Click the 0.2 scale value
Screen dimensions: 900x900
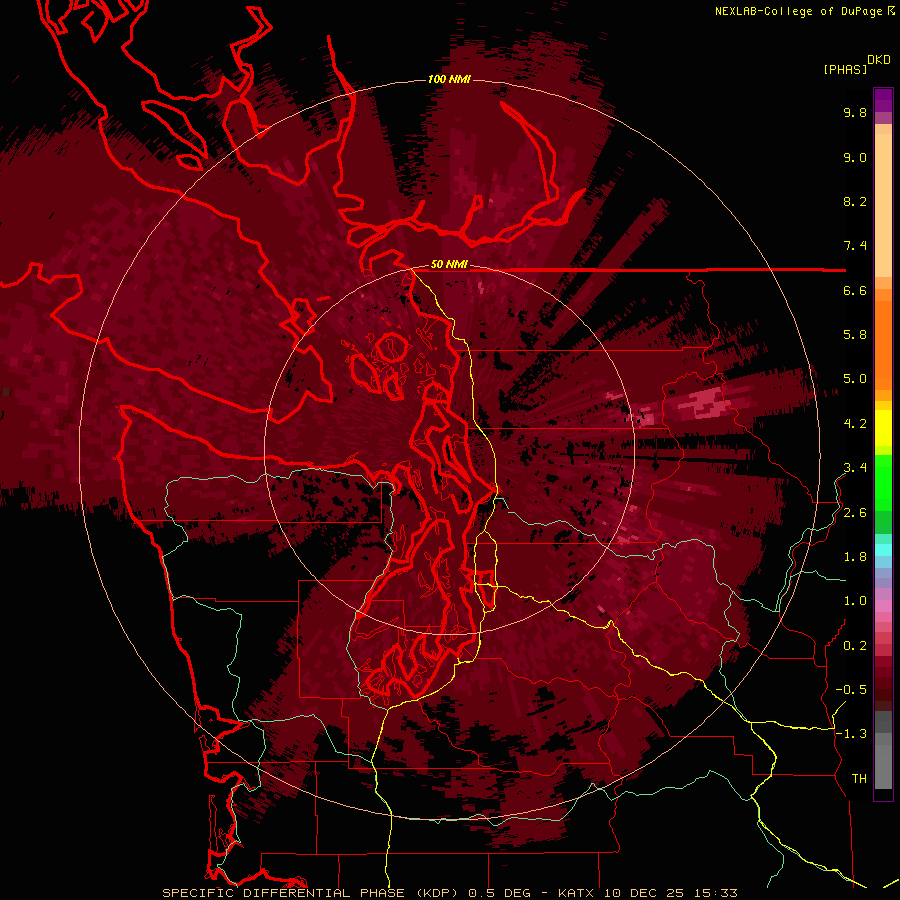click(855, 646)
